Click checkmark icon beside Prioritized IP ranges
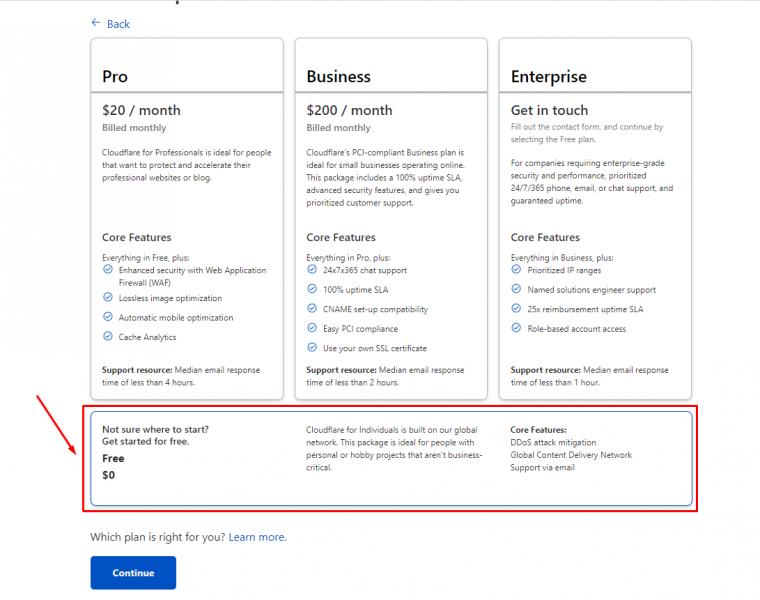The height and width of the screenshot is (600, 760). click(516, 269)
